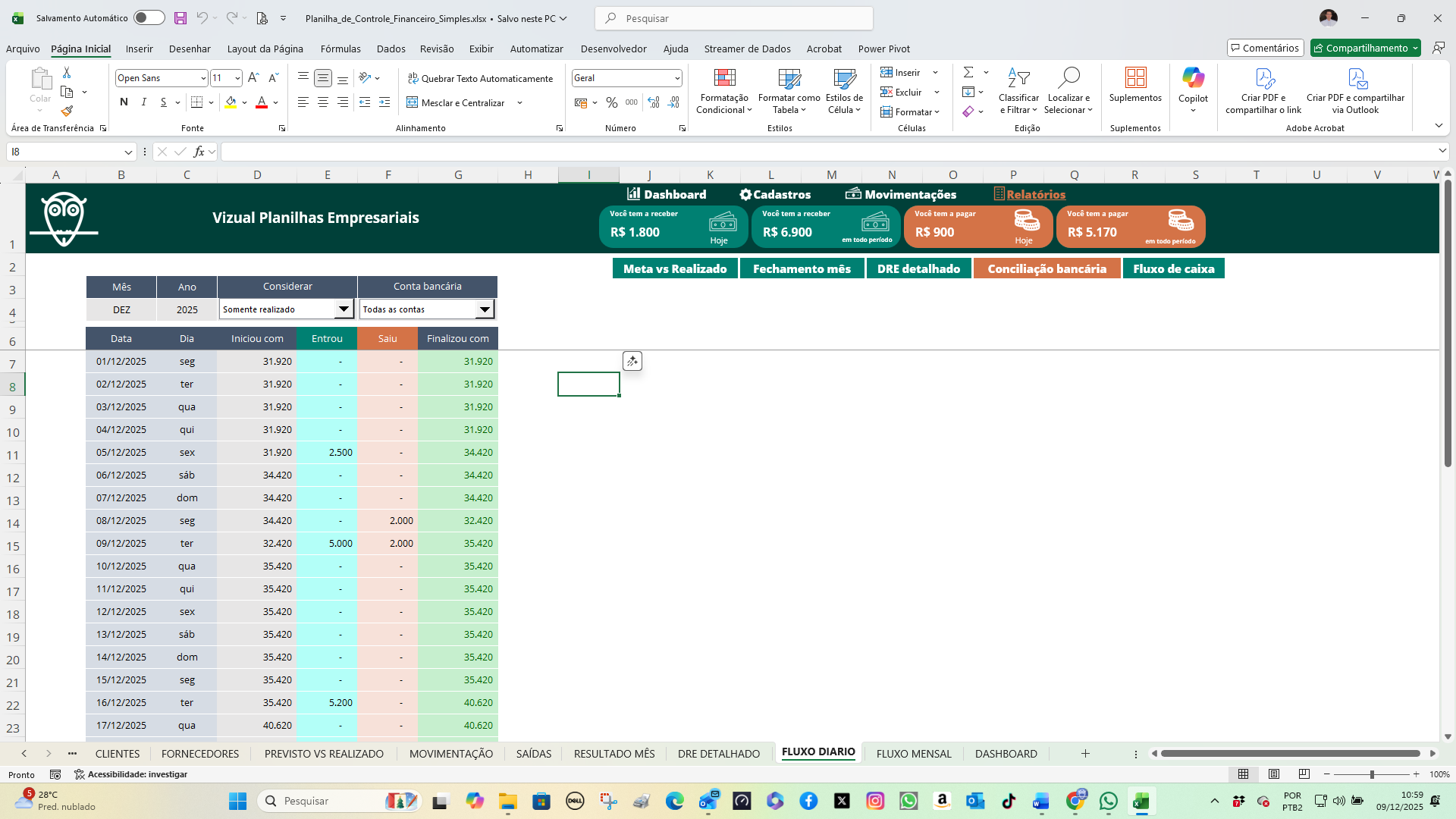Click Meta vs Realizado button

[x=675, y=268]
